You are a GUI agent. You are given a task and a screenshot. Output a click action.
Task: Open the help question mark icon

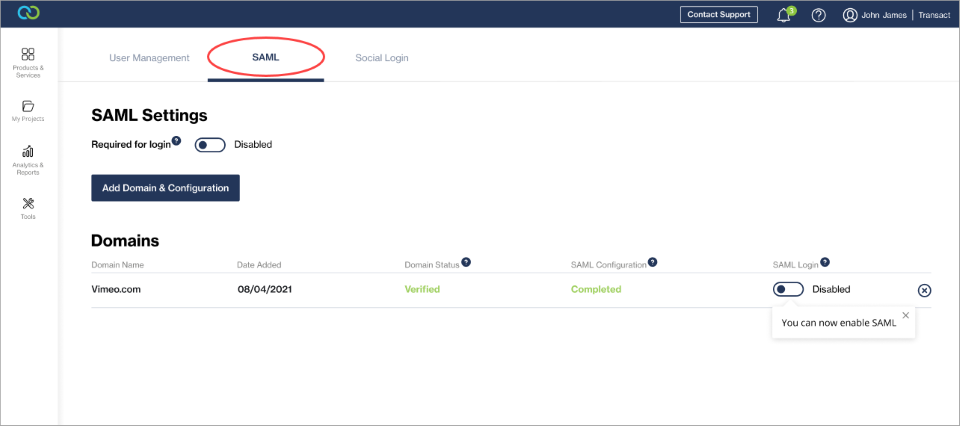click(x=819, y=15)
